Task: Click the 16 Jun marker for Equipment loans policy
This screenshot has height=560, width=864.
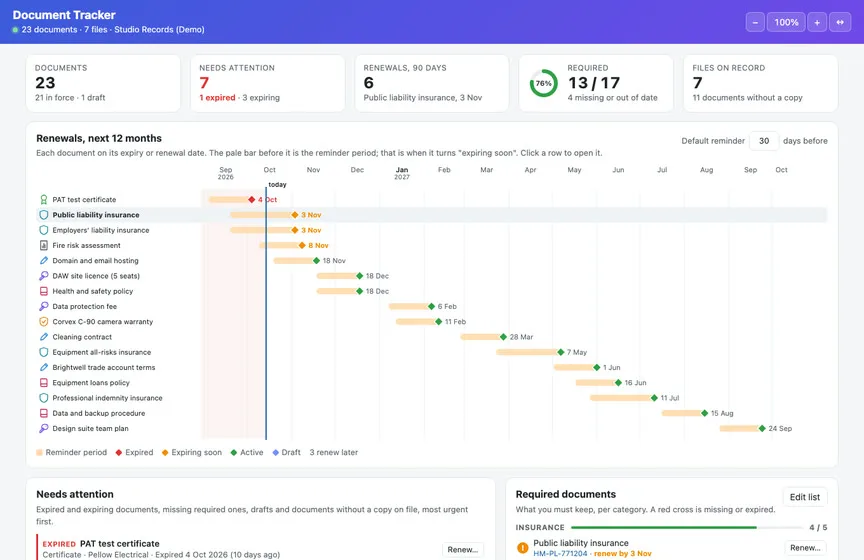Action: [x=618, y=383]
